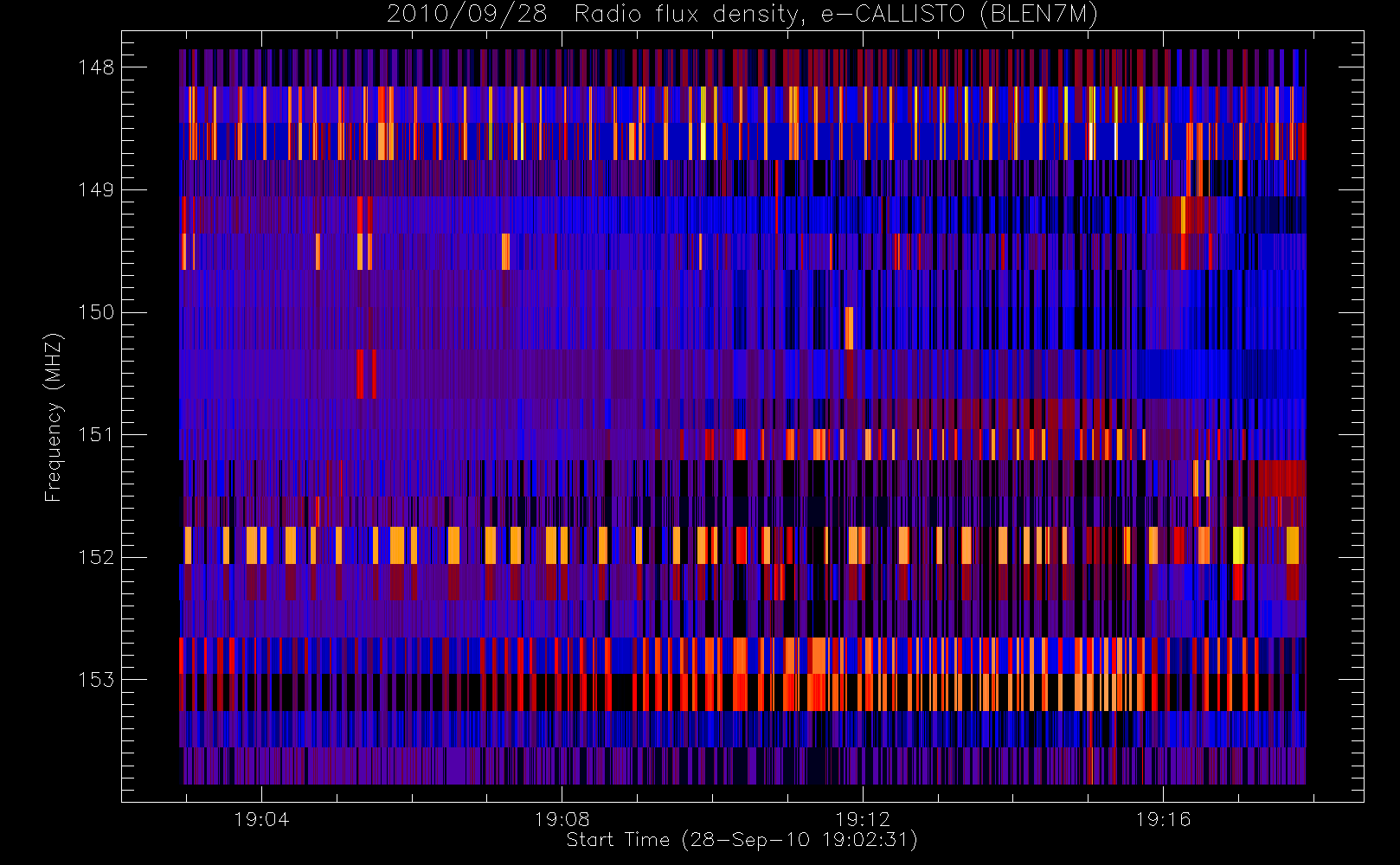
Task: Select the 150 frequency tick label
Action: (x=96, y=312)
